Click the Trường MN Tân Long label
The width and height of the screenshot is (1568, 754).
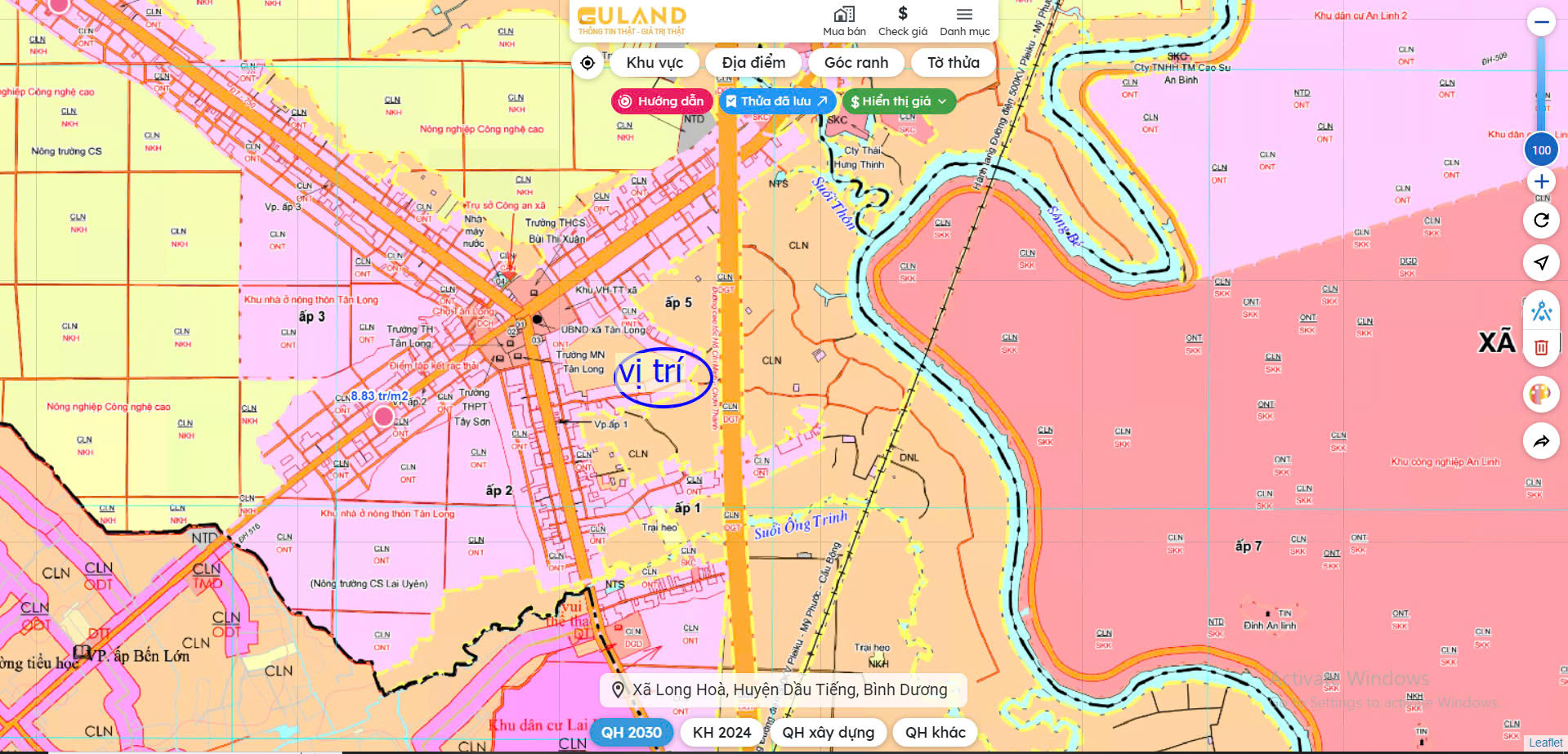580,362
